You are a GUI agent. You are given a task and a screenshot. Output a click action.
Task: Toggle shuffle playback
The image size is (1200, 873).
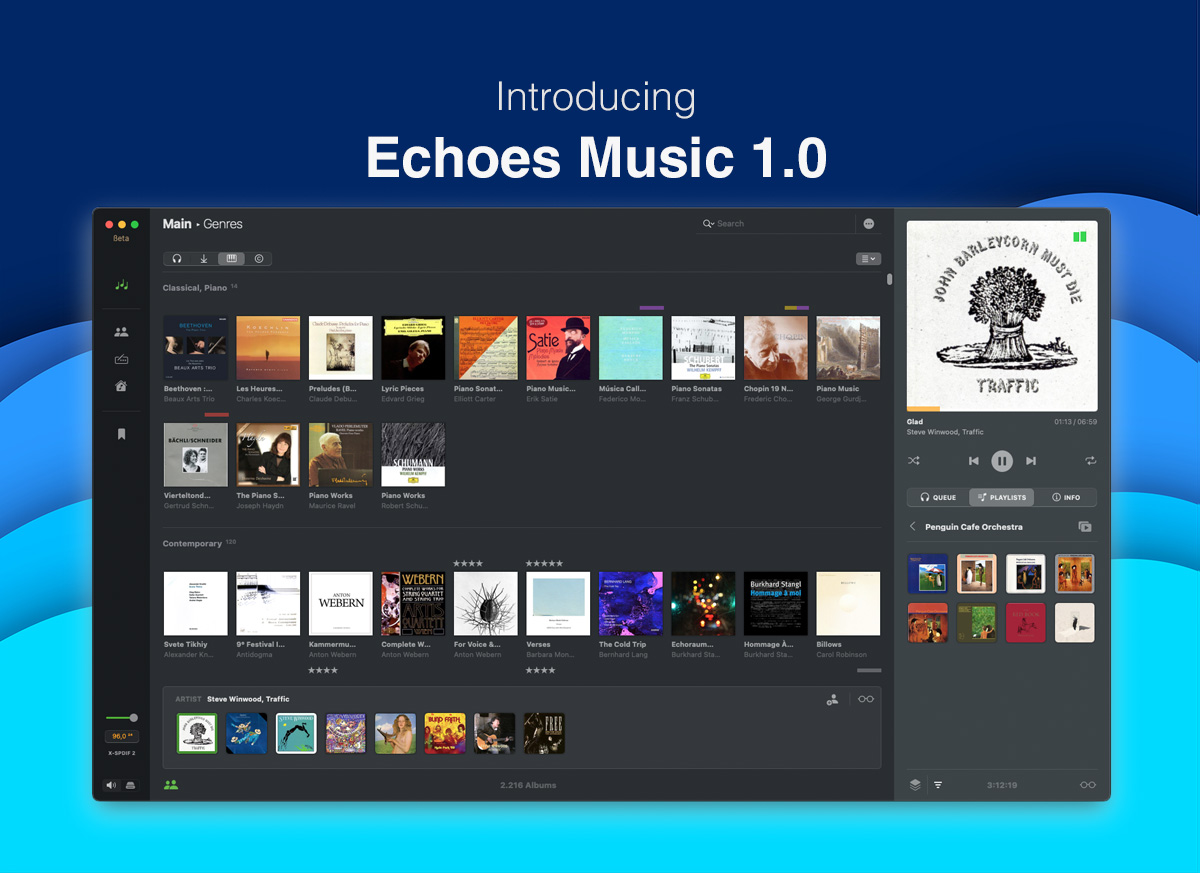point(914,461)
